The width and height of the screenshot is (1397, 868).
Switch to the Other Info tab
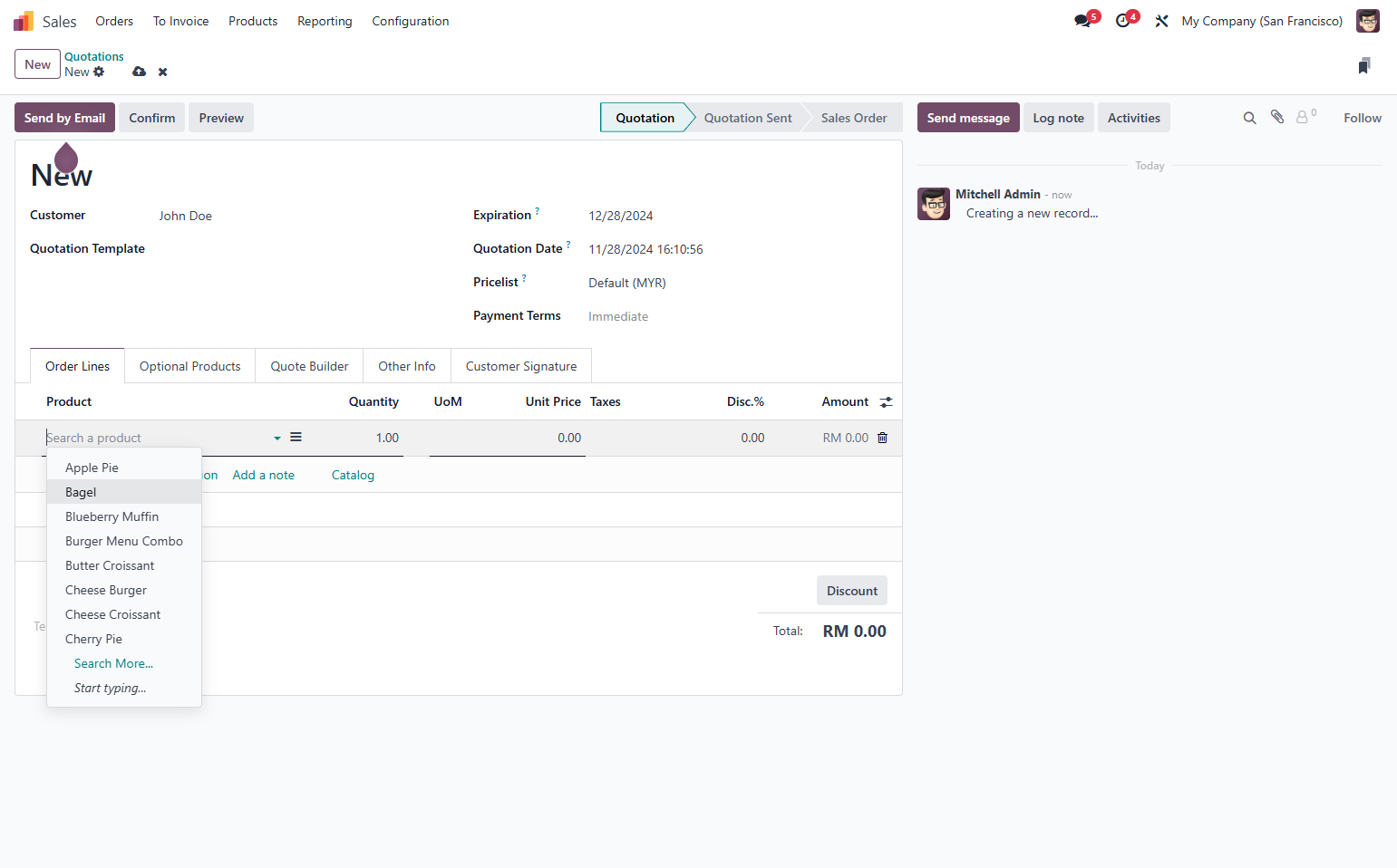pyautogui.click(x=407, y=366)
